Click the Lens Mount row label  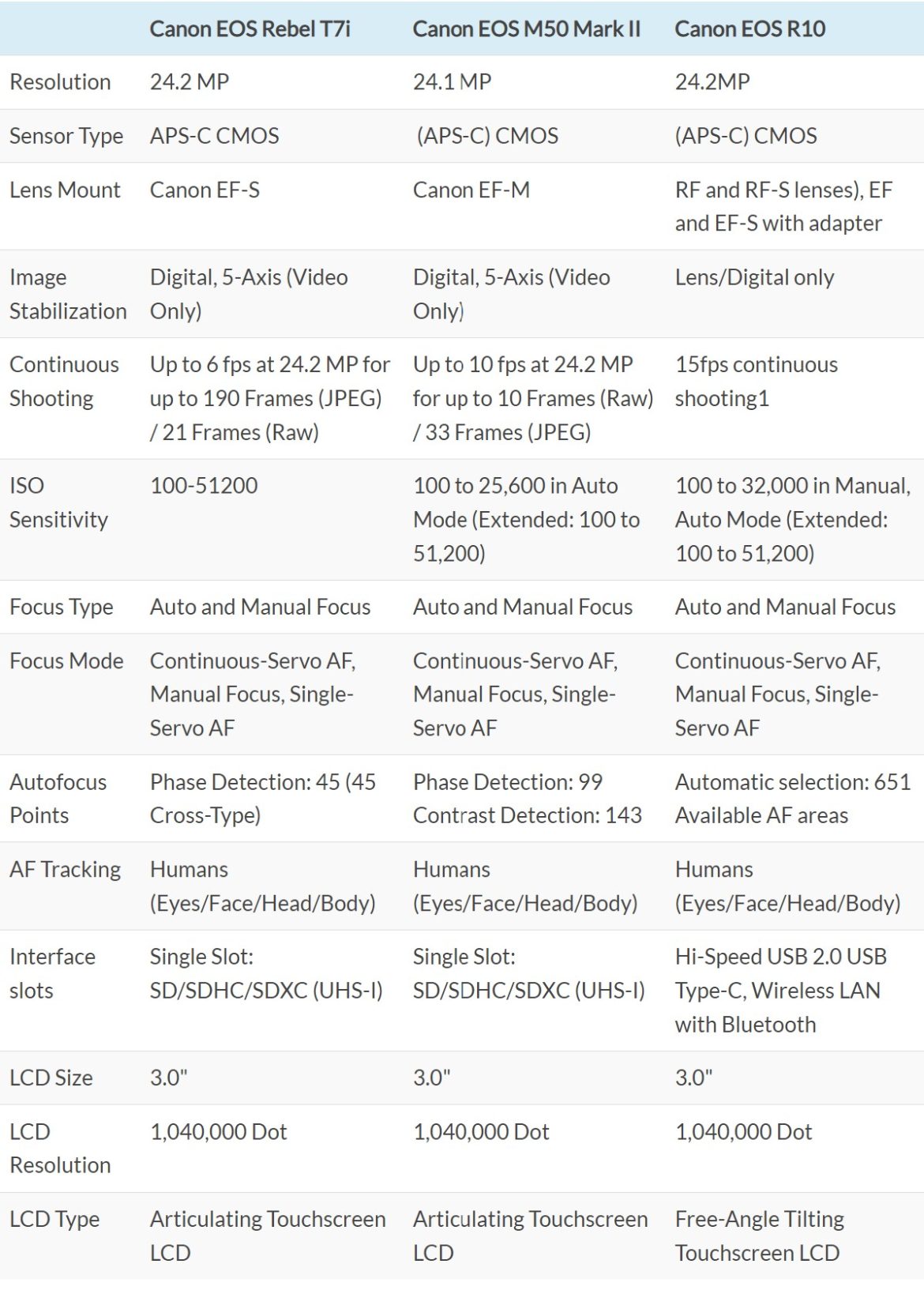65,190
